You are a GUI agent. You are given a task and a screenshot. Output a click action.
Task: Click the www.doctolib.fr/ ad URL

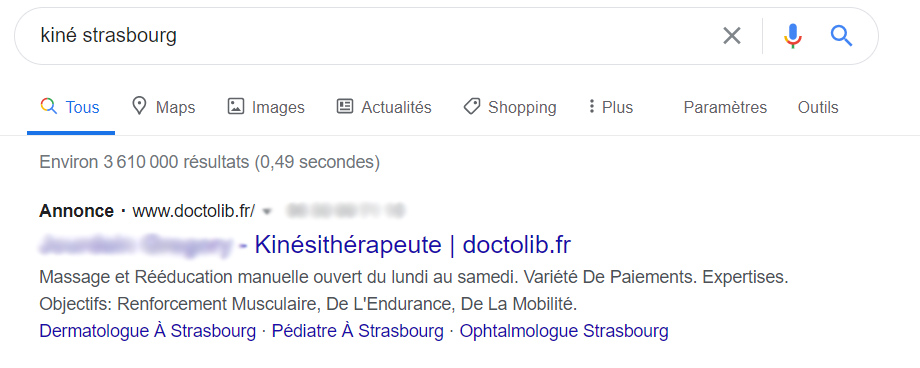[x=194, y=211]
